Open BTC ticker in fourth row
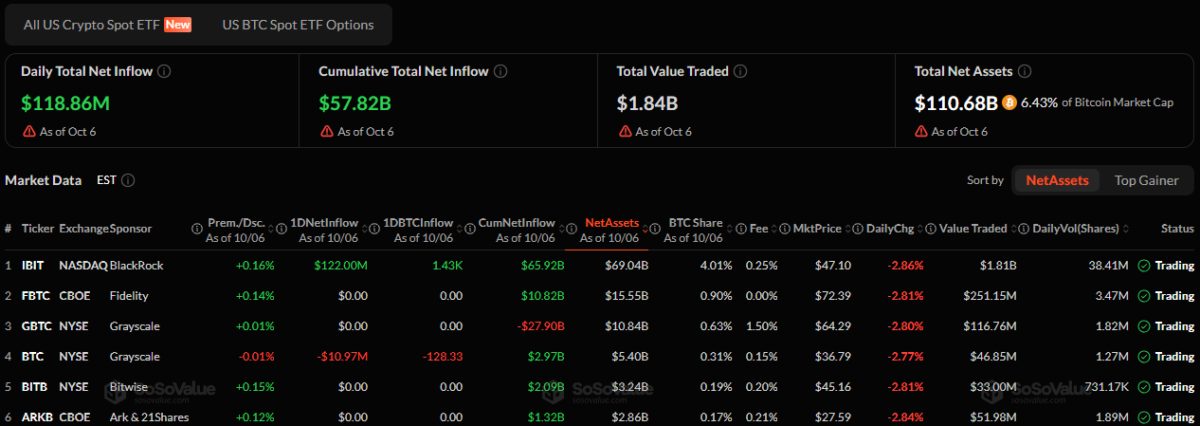 point(34,356)
